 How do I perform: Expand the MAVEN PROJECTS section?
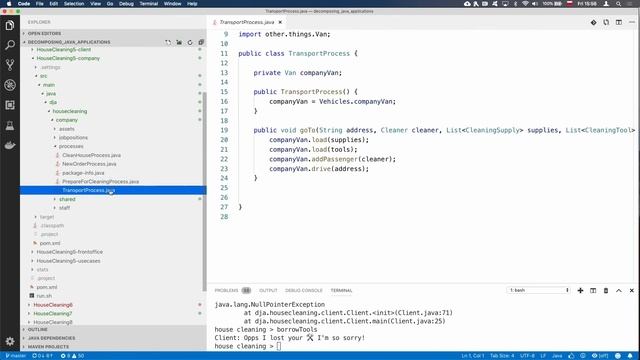point(113,347)
